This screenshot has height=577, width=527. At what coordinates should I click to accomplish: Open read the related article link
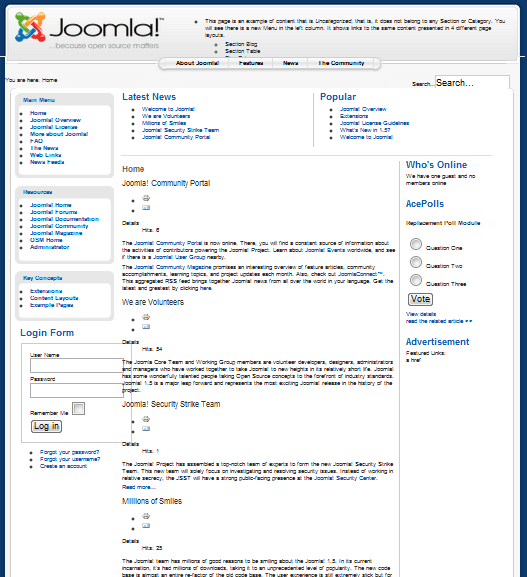coord(439,321)
